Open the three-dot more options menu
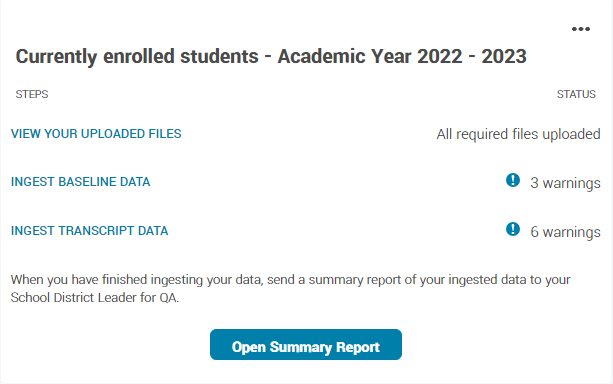This screenshot has height=384, width=613. [x=581, y=29]
